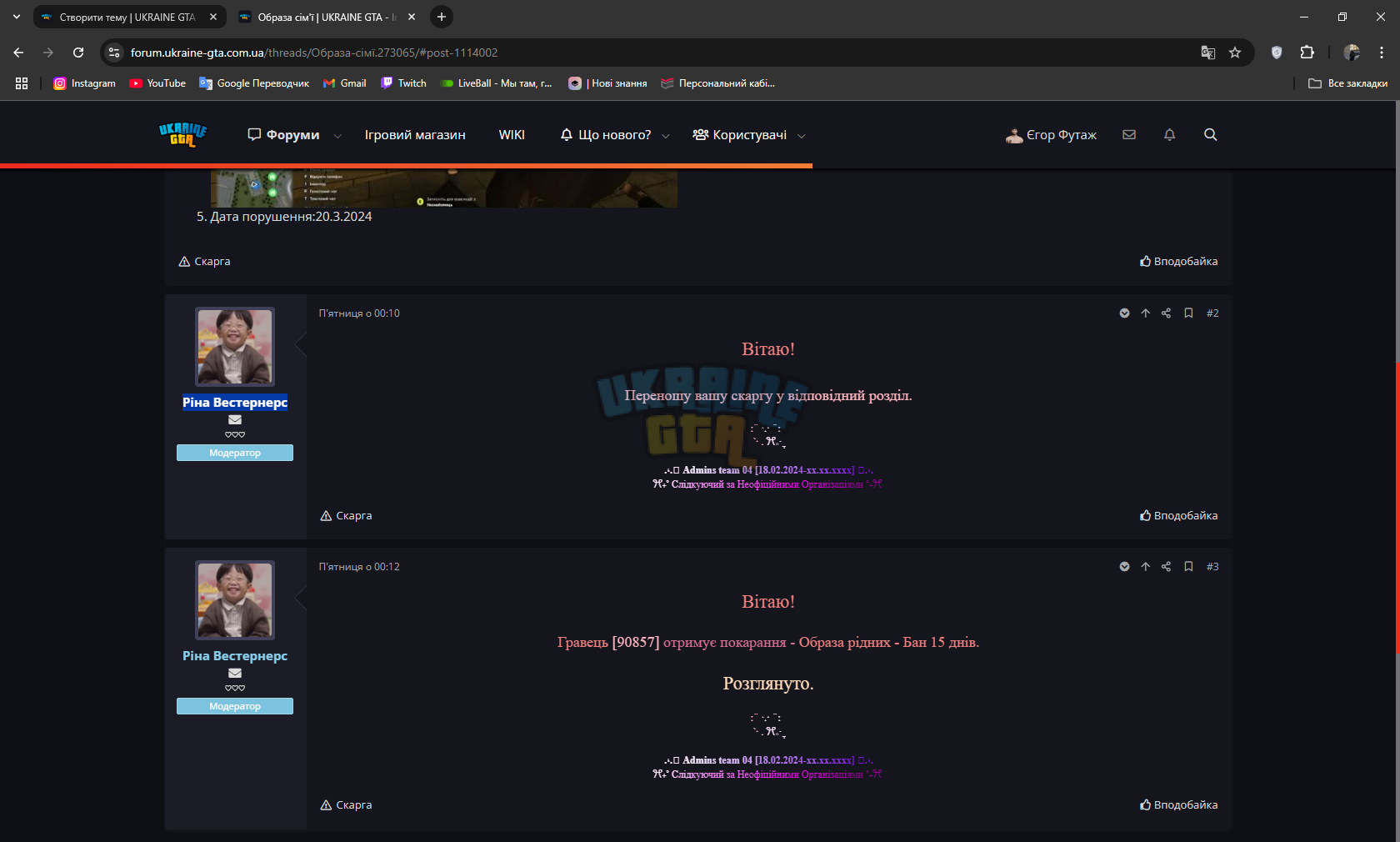This screenshot has height=842, width=1400.
Task: Open Ігровий магазин page
Action: 415,135
